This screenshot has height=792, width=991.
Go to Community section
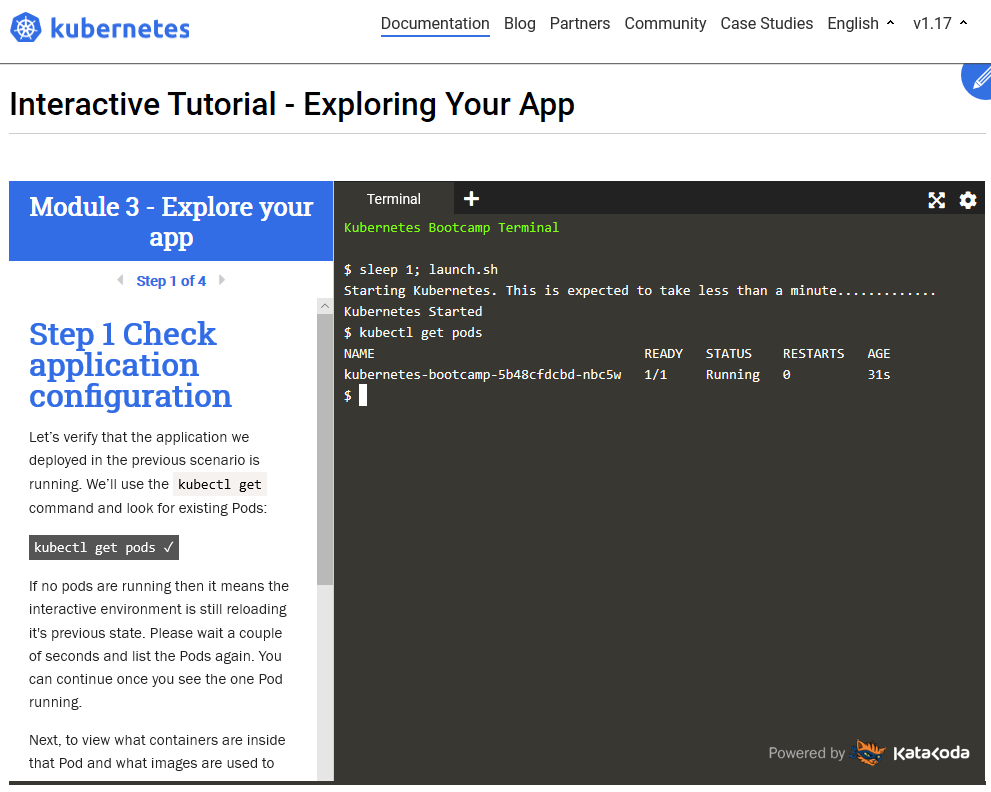665,24
